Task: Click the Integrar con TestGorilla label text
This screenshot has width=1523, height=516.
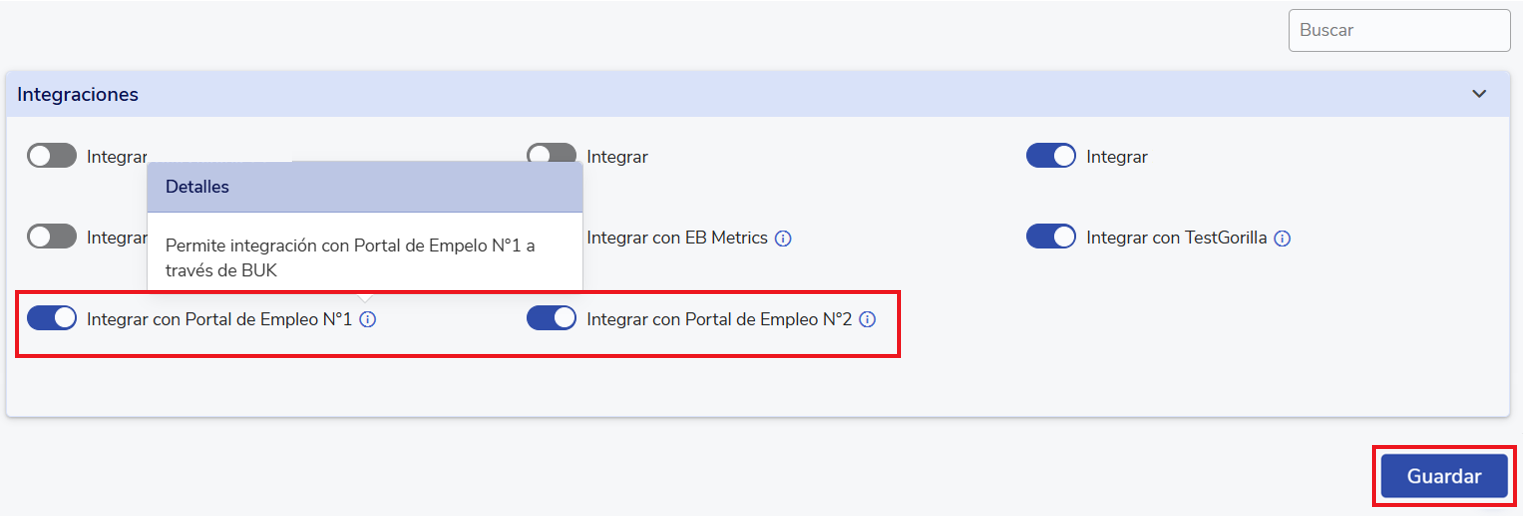Action: (1177, 239)
